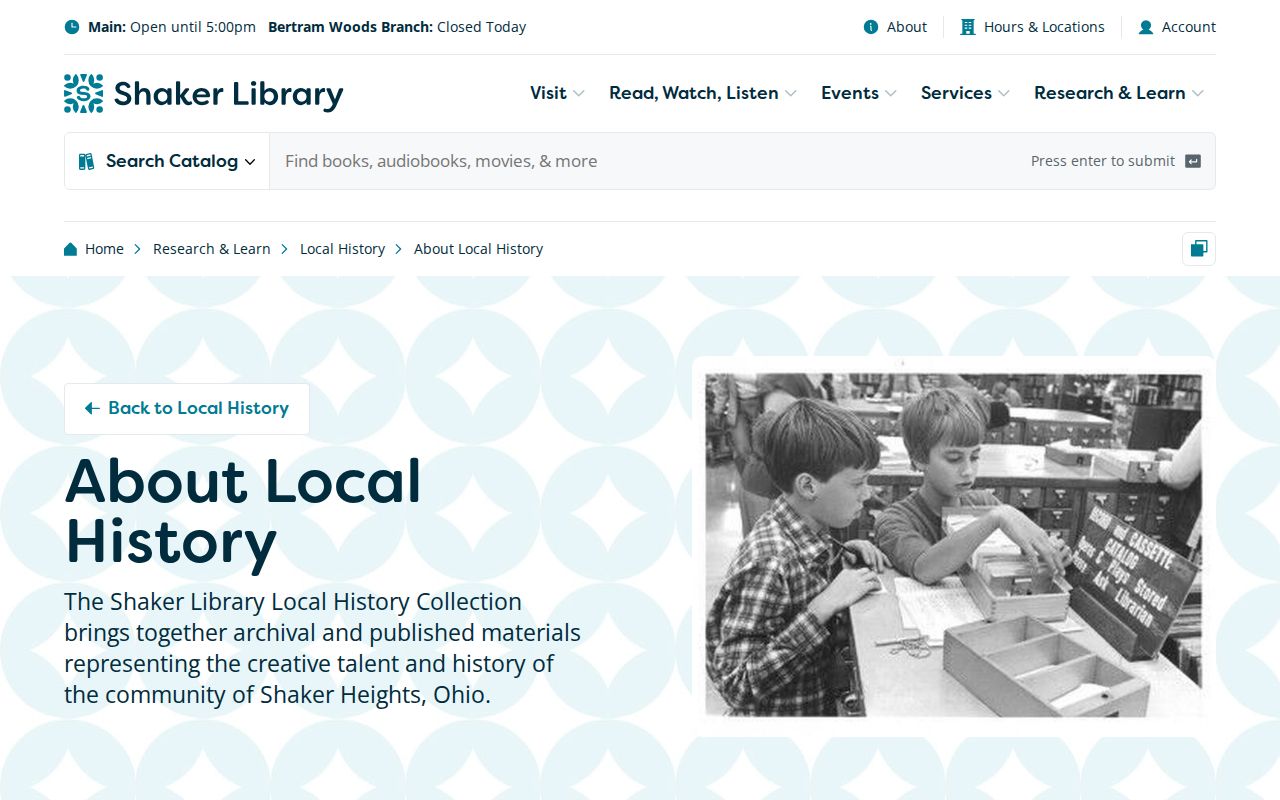
Task: Click the left arrow on Back to Local History
Action: (92, 408)
